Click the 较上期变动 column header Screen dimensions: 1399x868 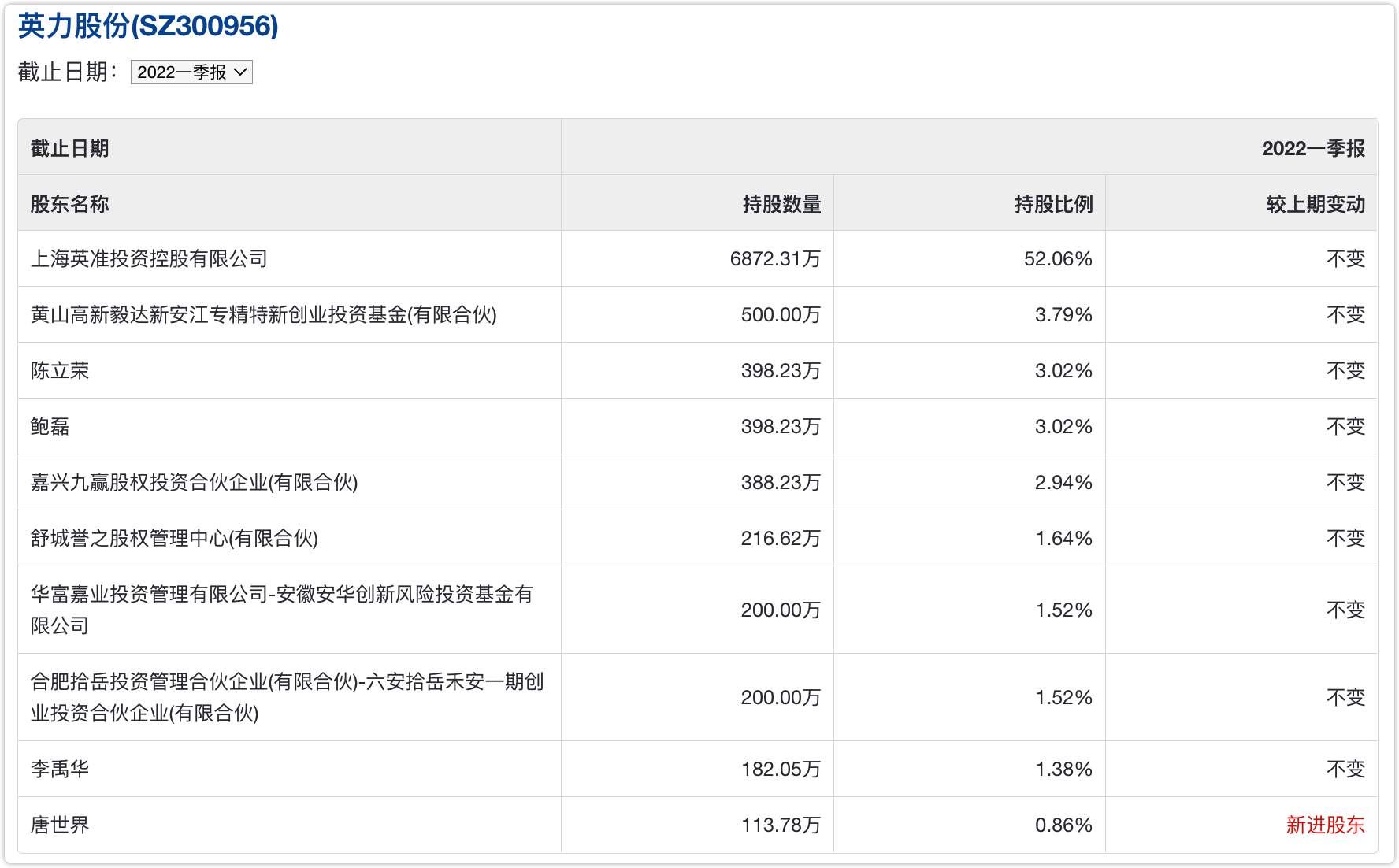click(x=1315, y=204)
